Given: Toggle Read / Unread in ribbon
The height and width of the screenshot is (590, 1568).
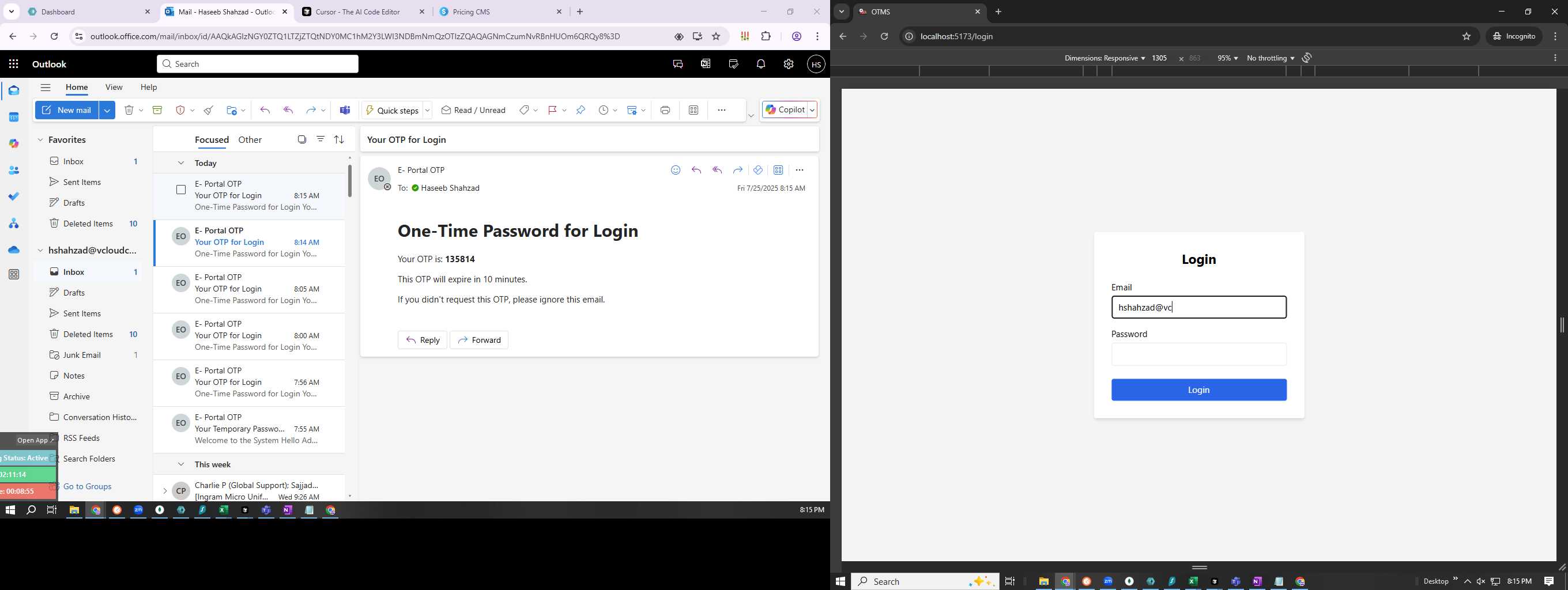Looking at the screenshot, I should (x=473, y=110).
